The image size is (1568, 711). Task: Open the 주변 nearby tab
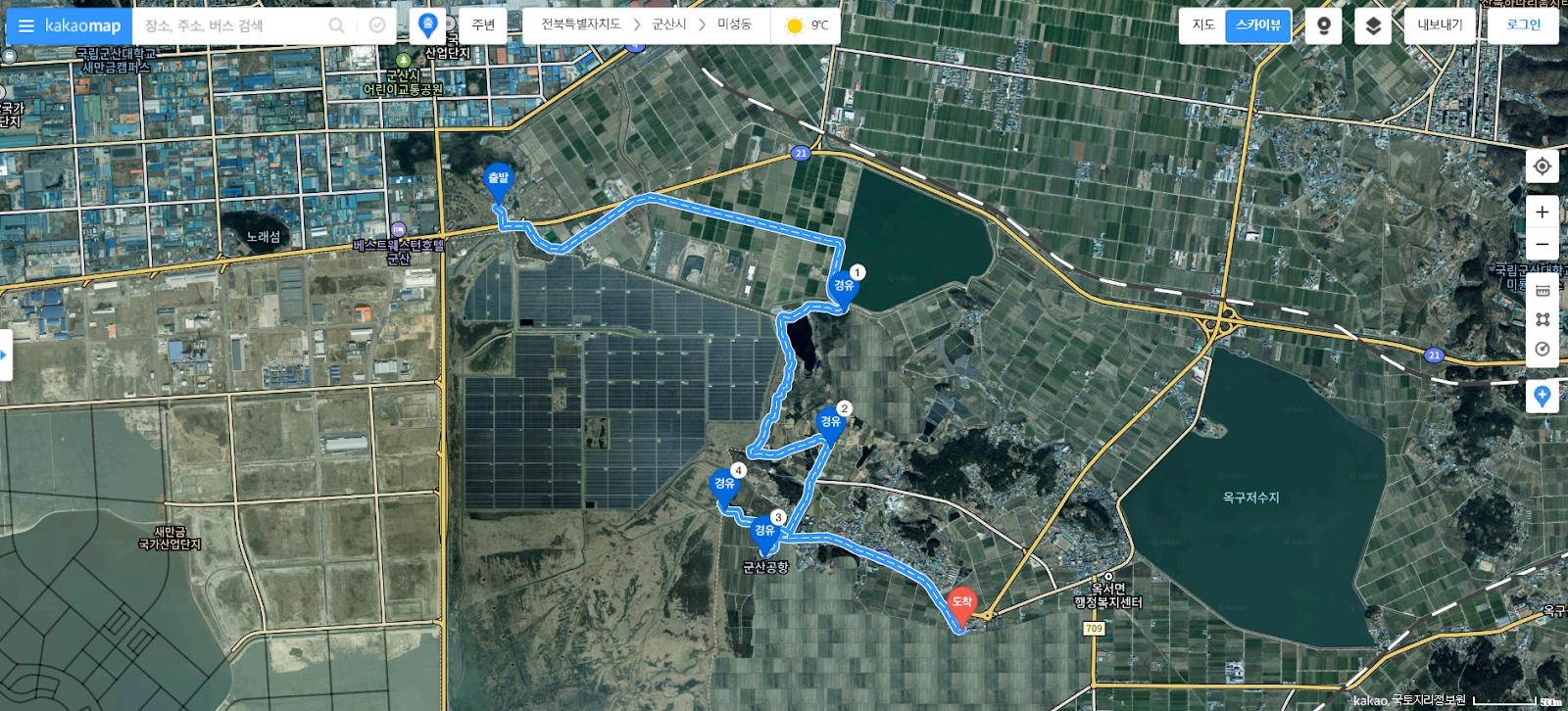click(x=483, y=25)
